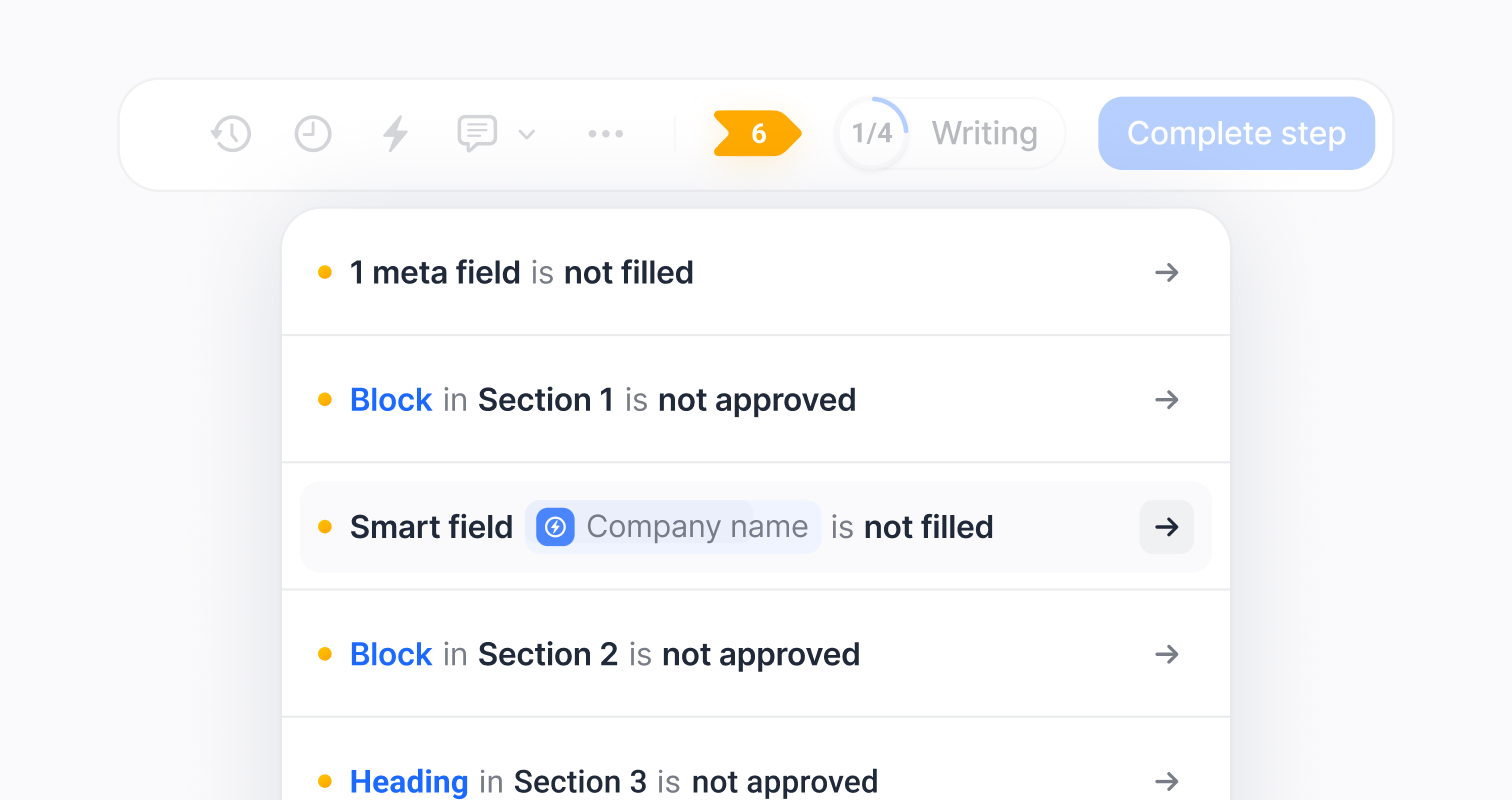Open the version history icon

coord(231,134)
